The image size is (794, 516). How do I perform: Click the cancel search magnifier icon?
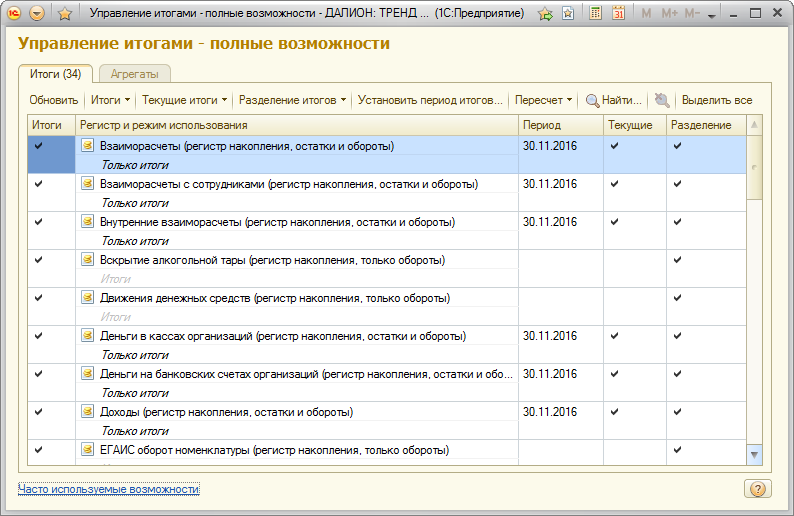point(661,100)
